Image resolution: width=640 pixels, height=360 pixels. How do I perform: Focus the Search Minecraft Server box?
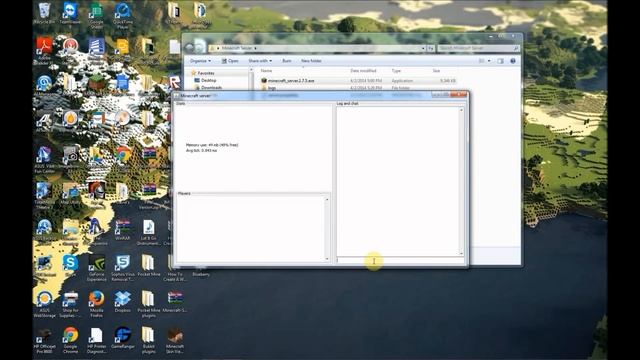click(478, 48)
